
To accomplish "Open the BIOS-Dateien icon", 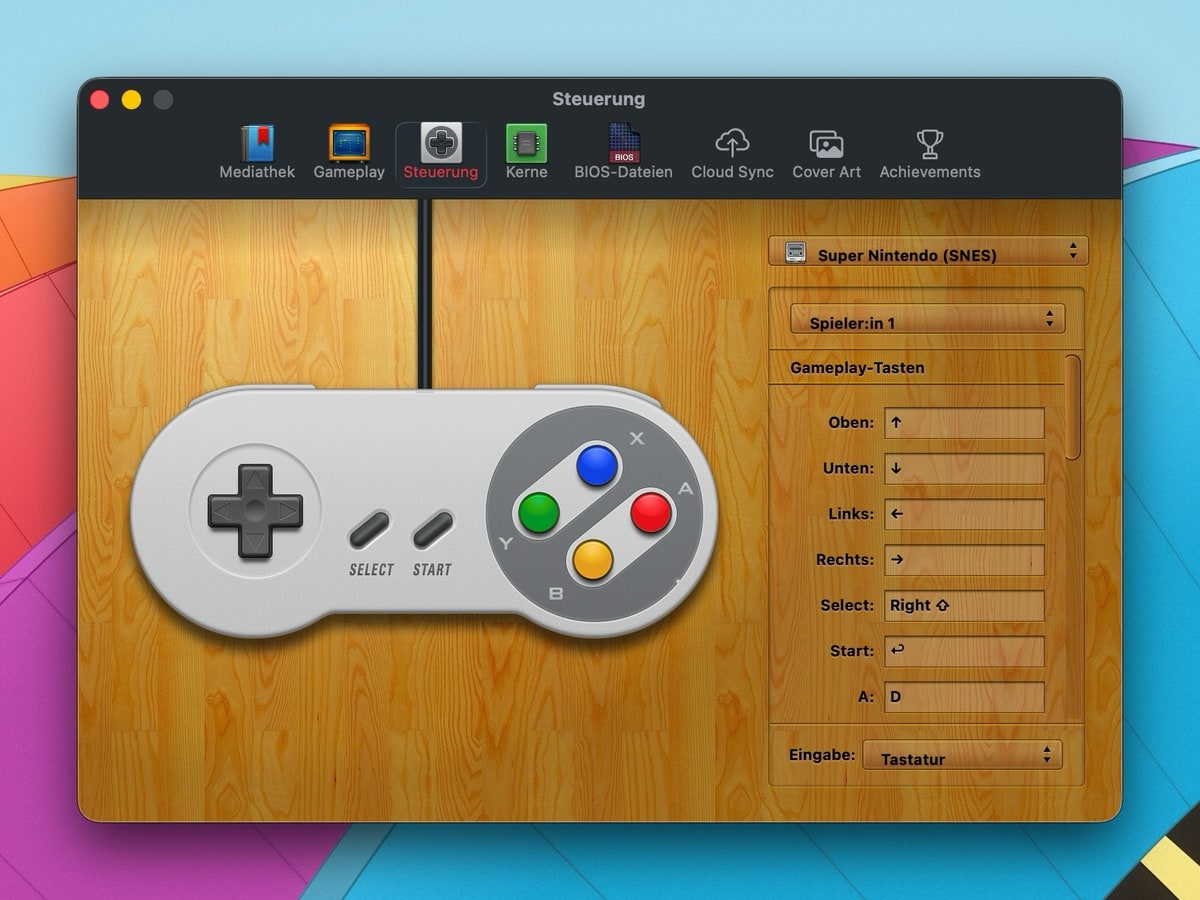I will (624, 143).
